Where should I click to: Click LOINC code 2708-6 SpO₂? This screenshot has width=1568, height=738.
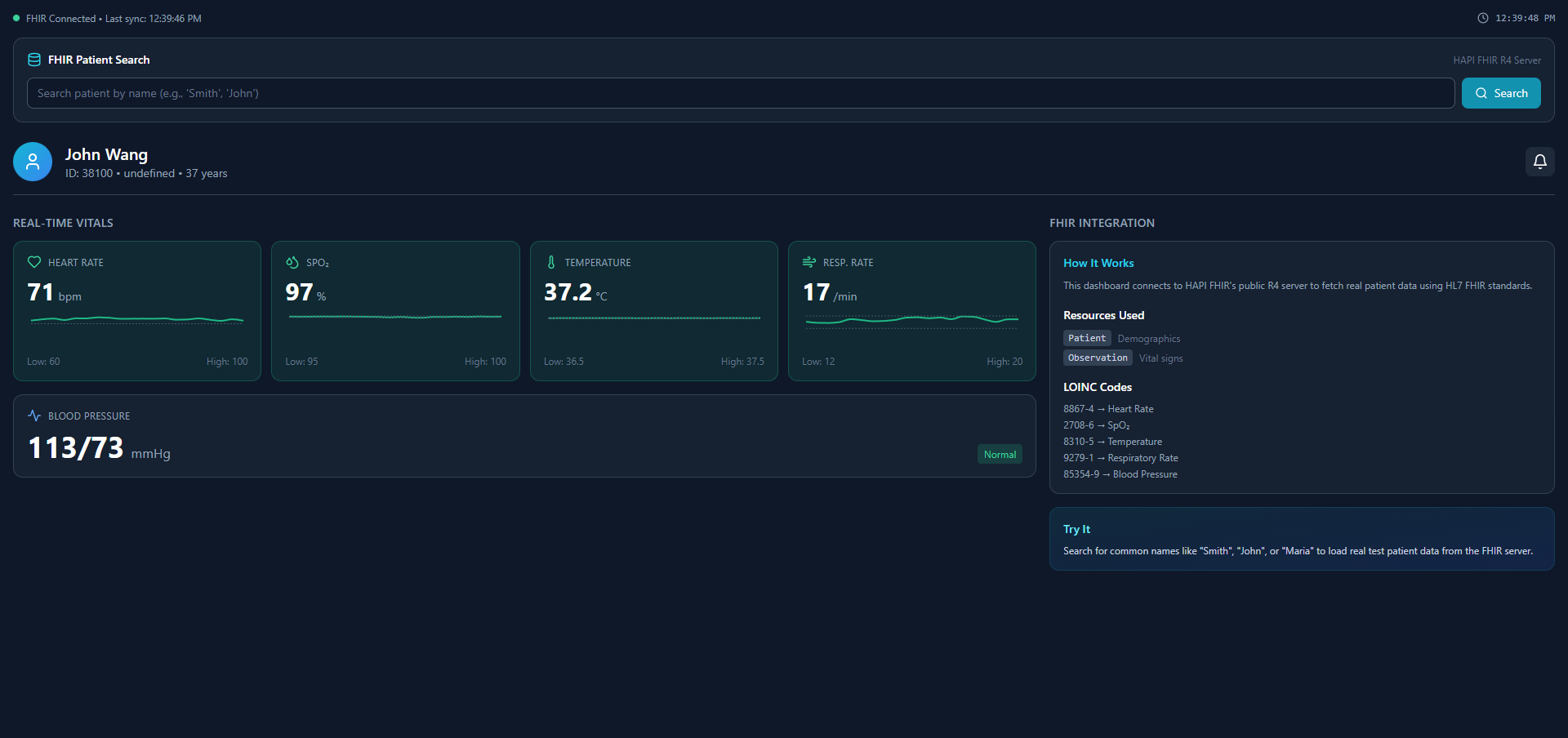[x=1097, y=425]
